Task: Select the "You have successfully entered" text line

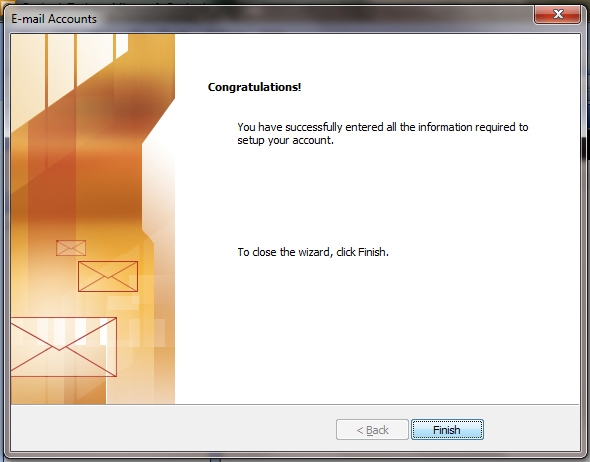Action: point(383,127)
